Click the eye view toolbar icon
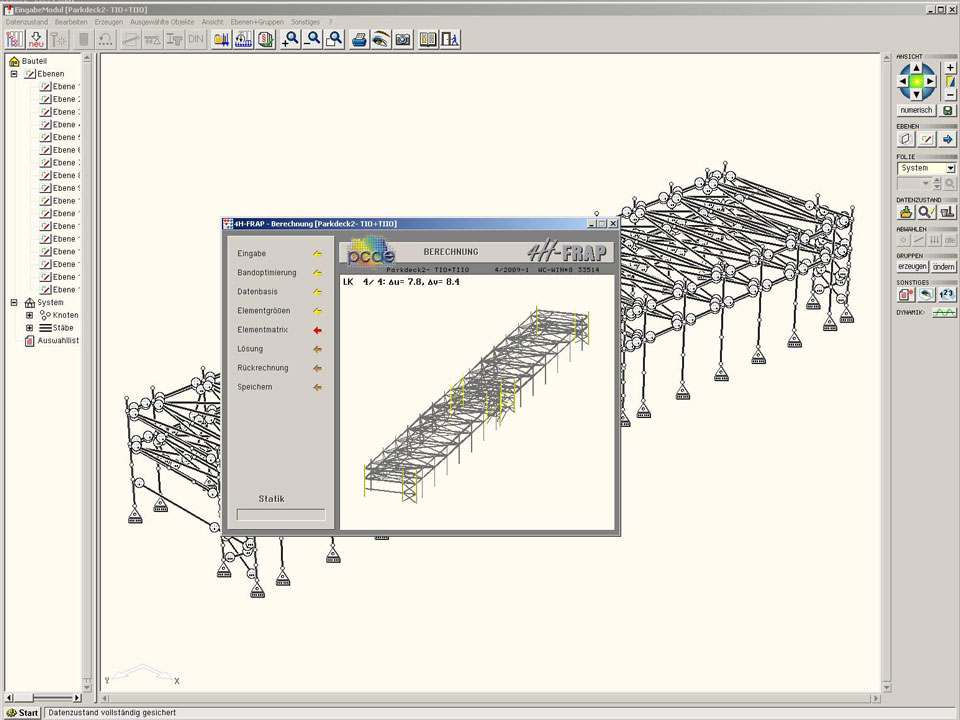Image resolution: width=960 pixels, height=720 pixels. pyautogui.click(x=380, y=39)
